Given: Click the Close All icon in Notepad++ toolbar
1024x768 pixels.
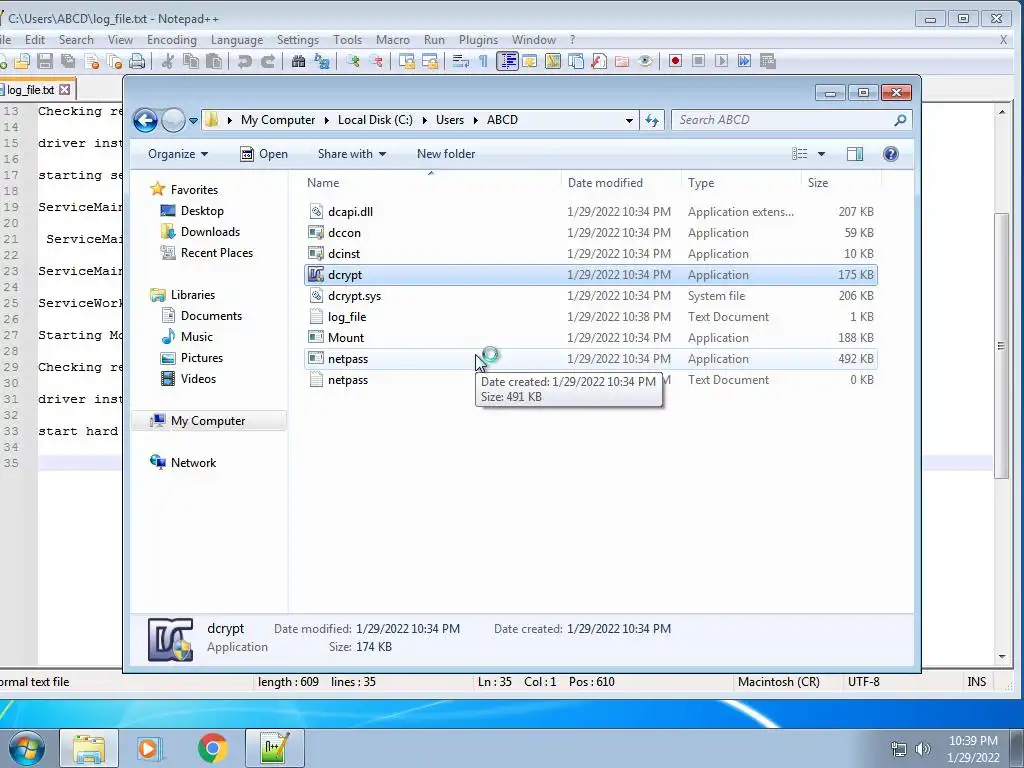Looking at the screenshot, I should [114, 61].
